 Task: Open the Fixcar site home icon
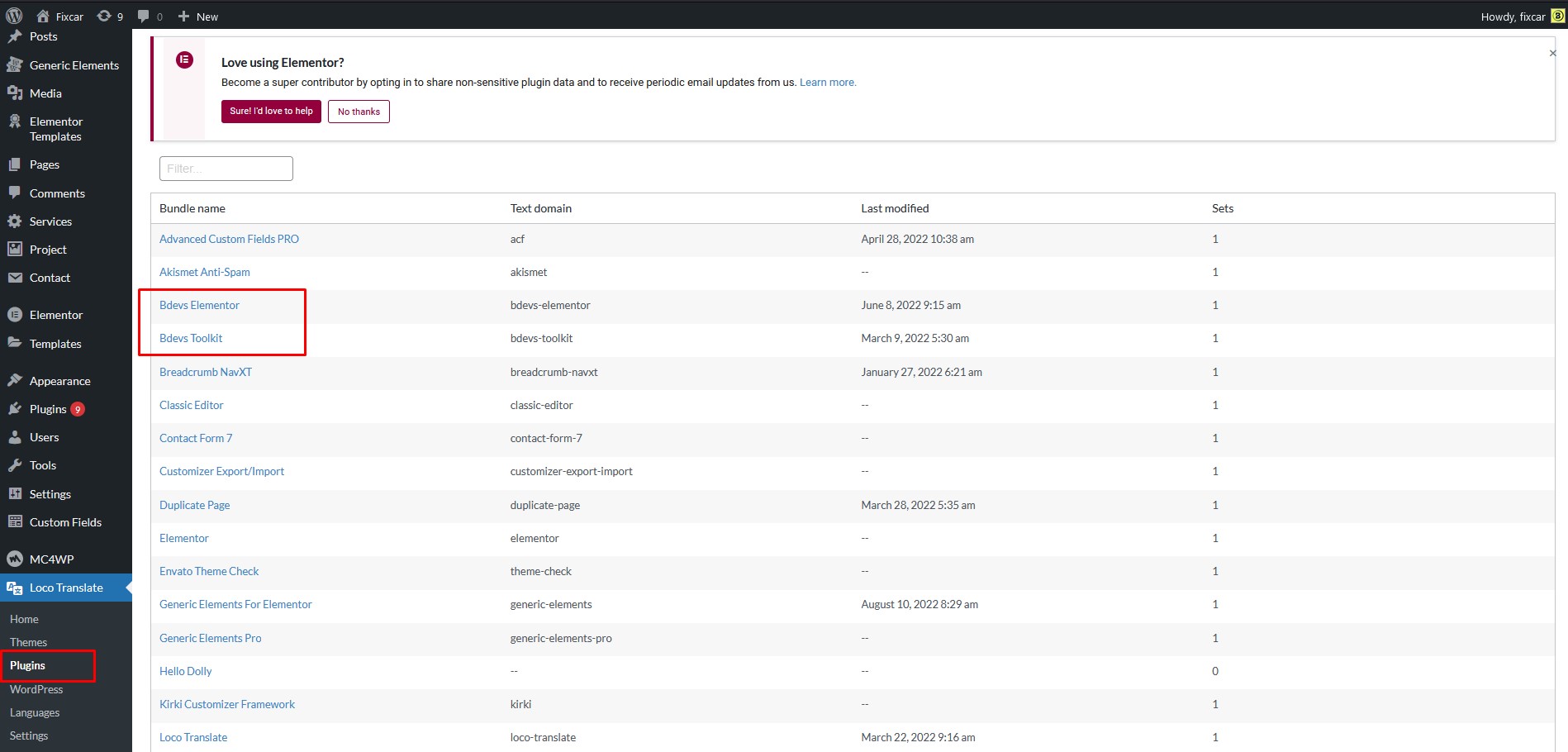click(43, 16)
